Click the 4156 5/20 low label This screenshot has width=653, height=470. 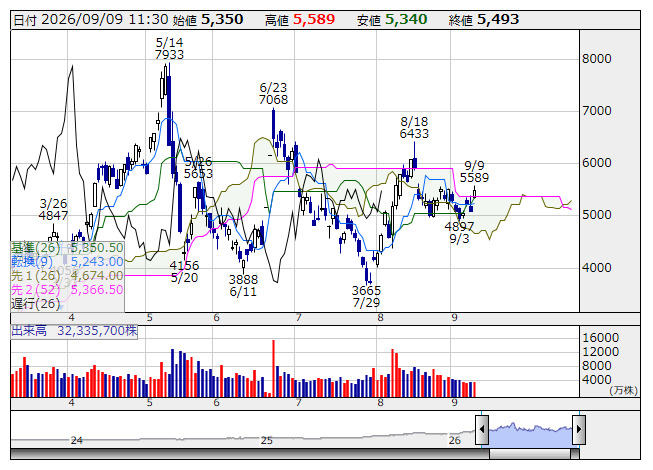(184, 271)
